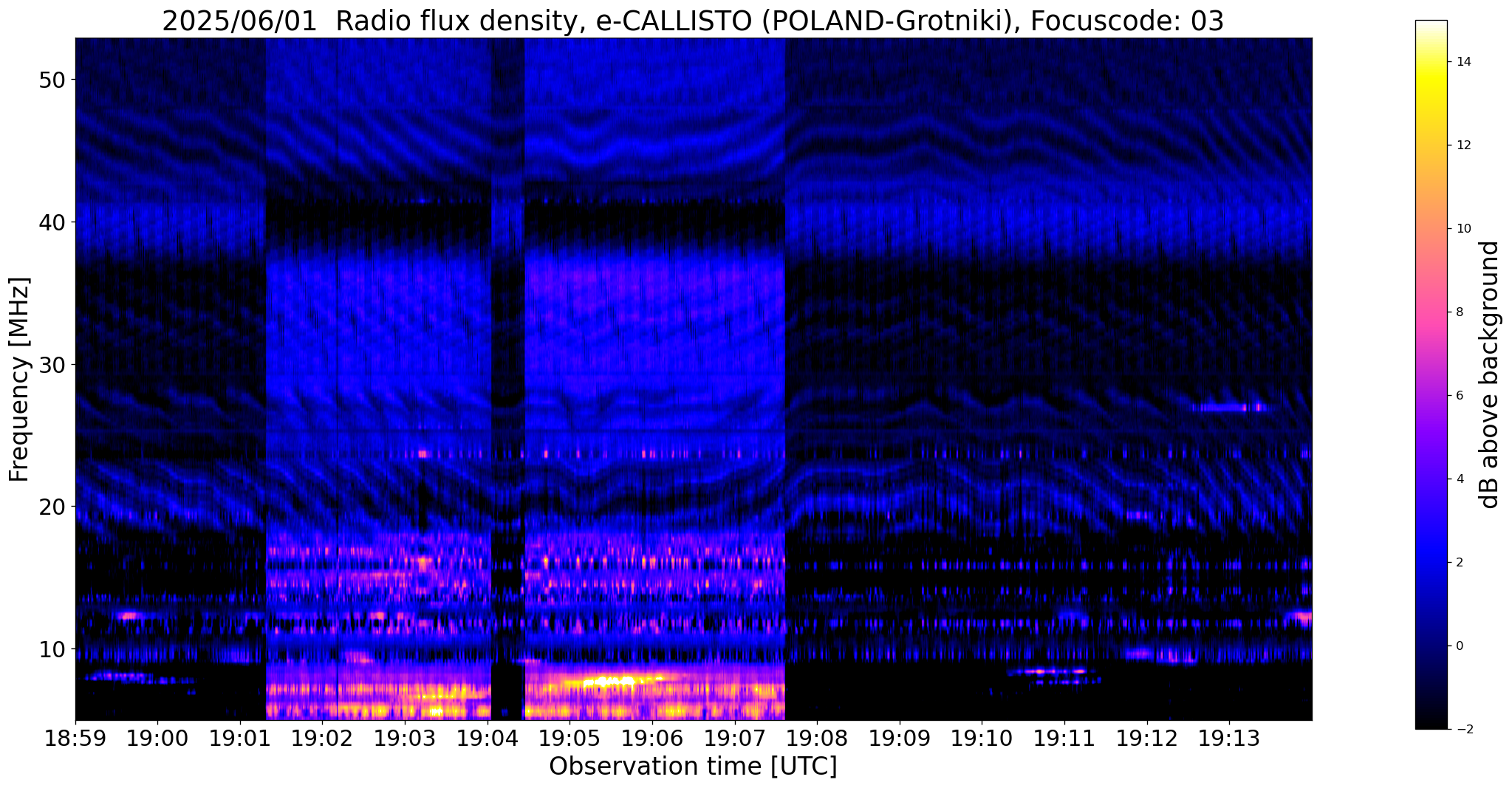Viewport: 1512px width, 788px height.
Task: Select the 8 dB colorbar tick label
Action: [1459, 312]
